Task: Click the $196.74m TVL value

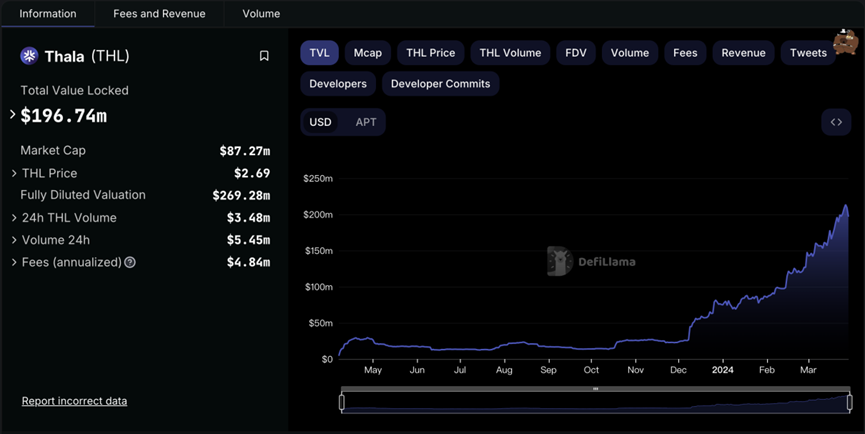Action: point(64,116)
